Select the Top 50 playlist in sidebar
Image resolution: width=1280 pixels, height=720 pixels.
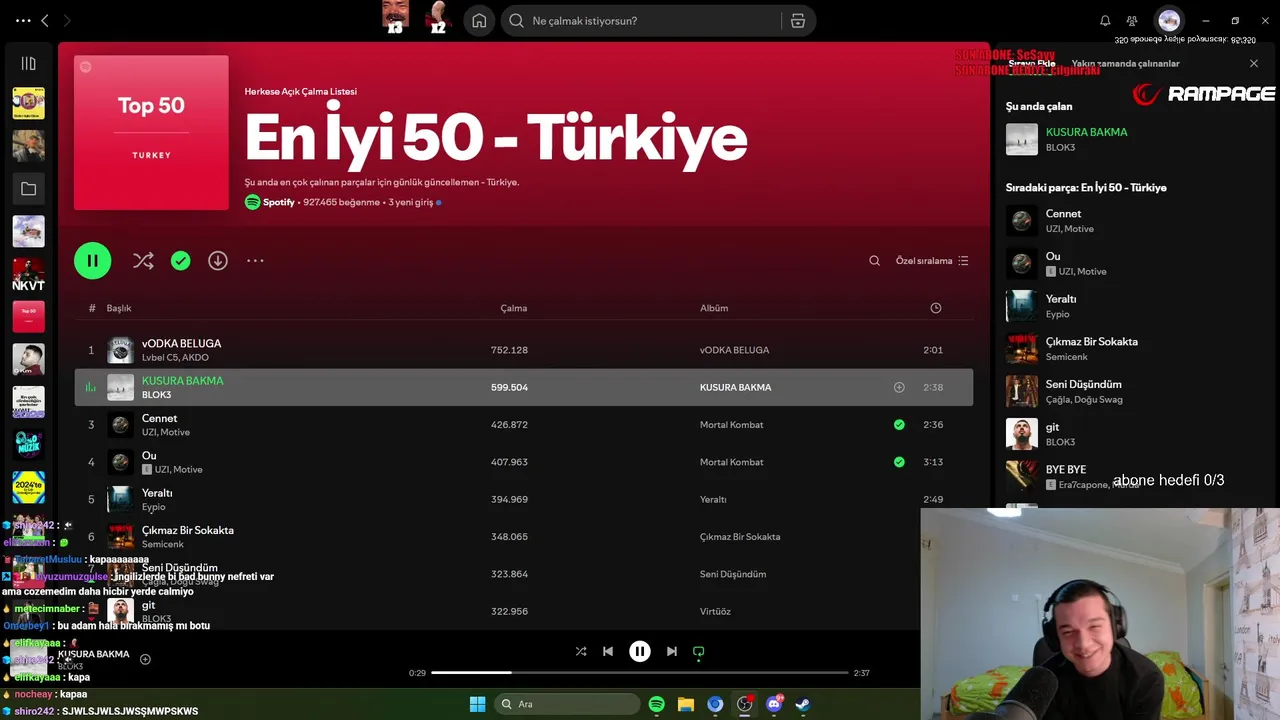(x=28, y=317)
